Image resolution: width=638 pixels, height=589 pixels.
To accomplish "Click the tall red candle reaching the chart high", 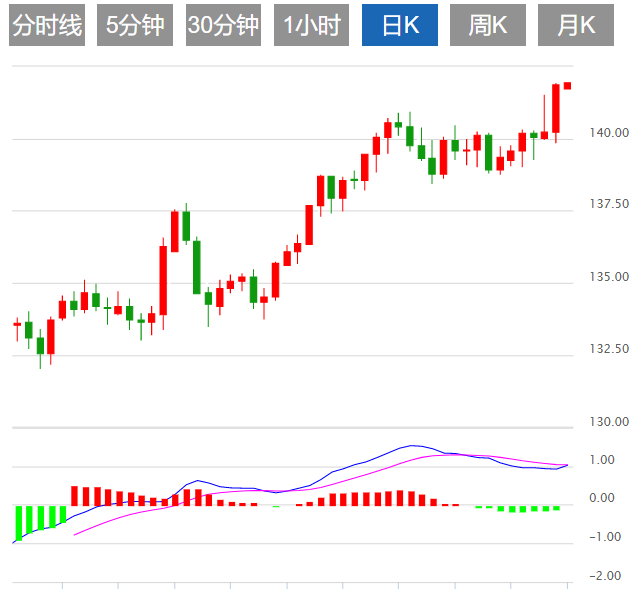I will (556, 108).
